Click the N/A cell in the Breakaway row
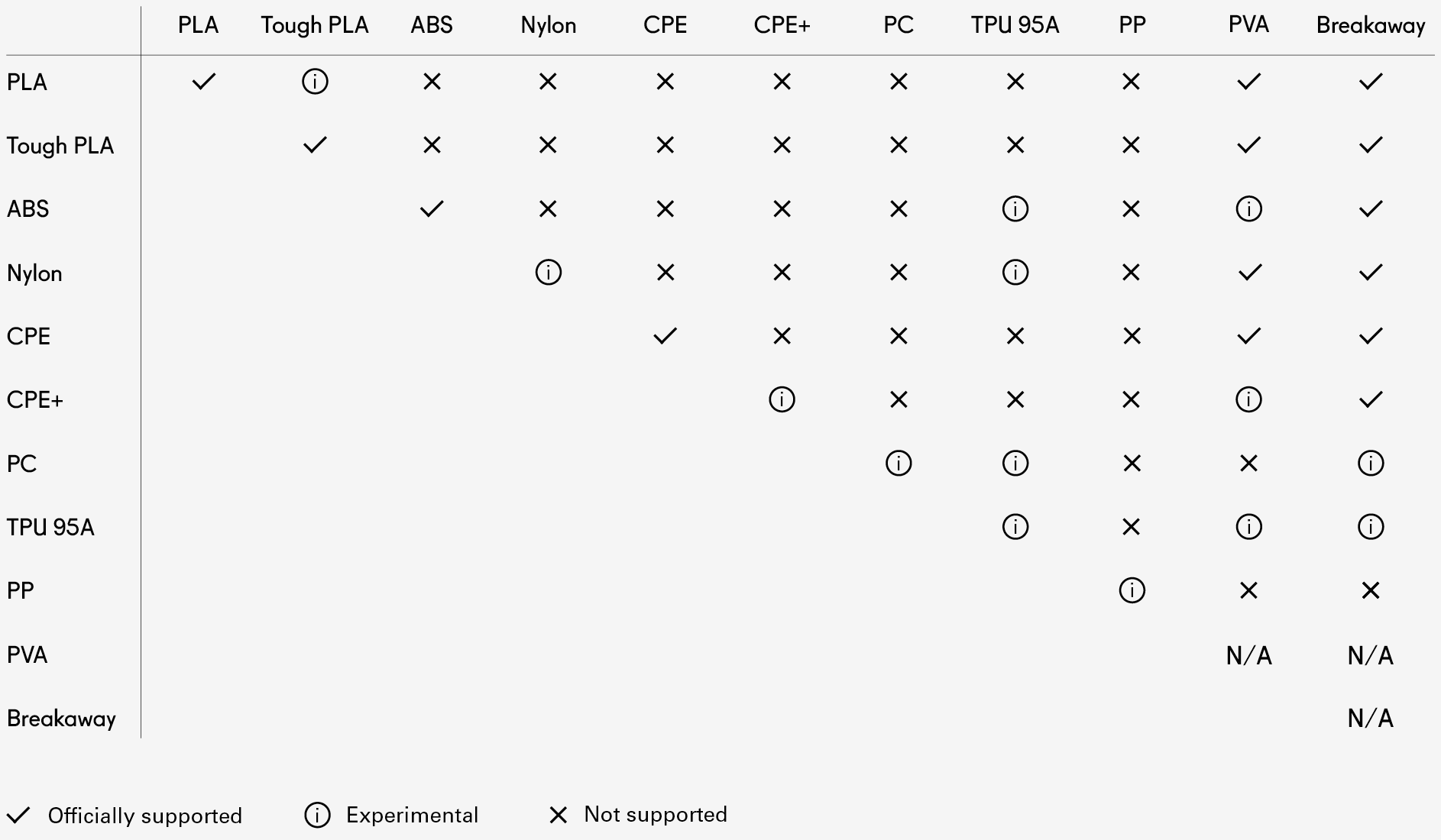Screen dimensions: 1441x840 tap(1370, 718)
